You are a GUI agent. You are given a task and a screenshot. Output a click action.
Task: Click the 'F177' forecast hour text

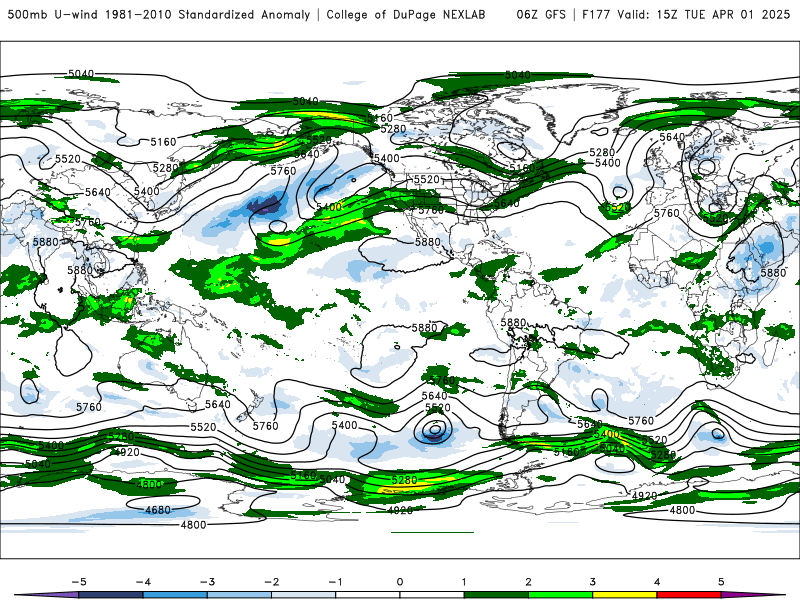596,14
